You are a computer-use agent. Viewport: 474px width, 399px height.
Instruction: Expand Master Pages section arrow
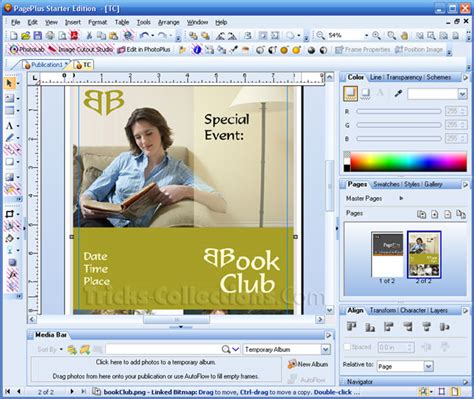pyautogui.click(x=401, y=198)
